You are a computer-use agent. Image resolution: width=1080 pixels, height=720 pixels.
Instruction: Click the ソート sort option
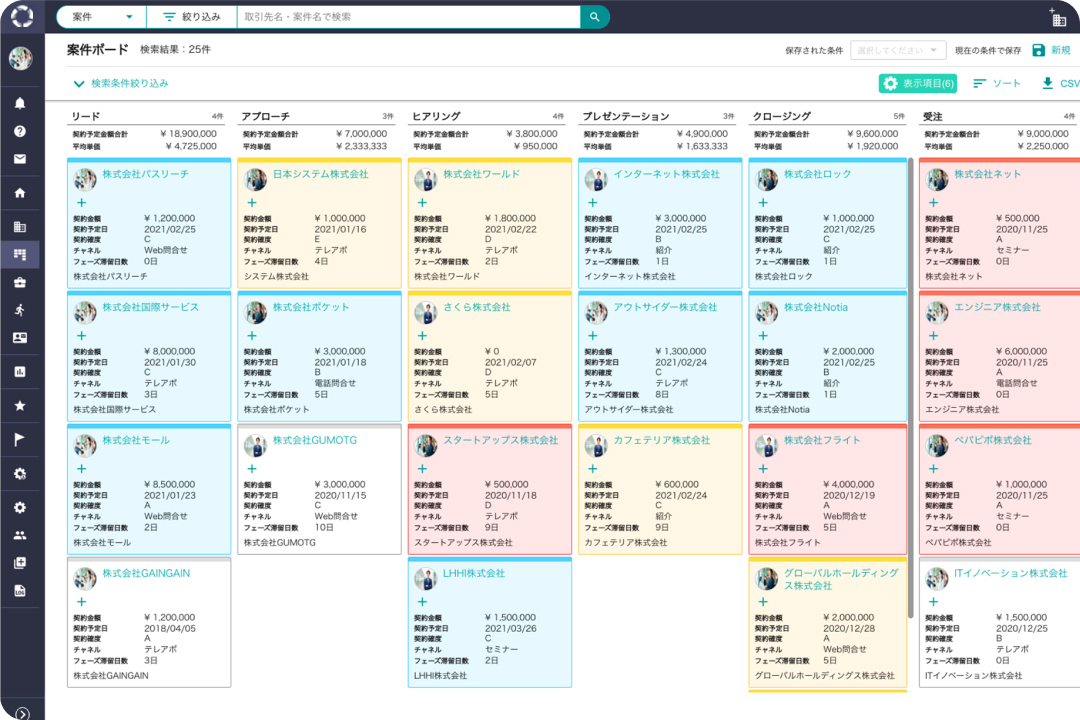pos(997,84)
